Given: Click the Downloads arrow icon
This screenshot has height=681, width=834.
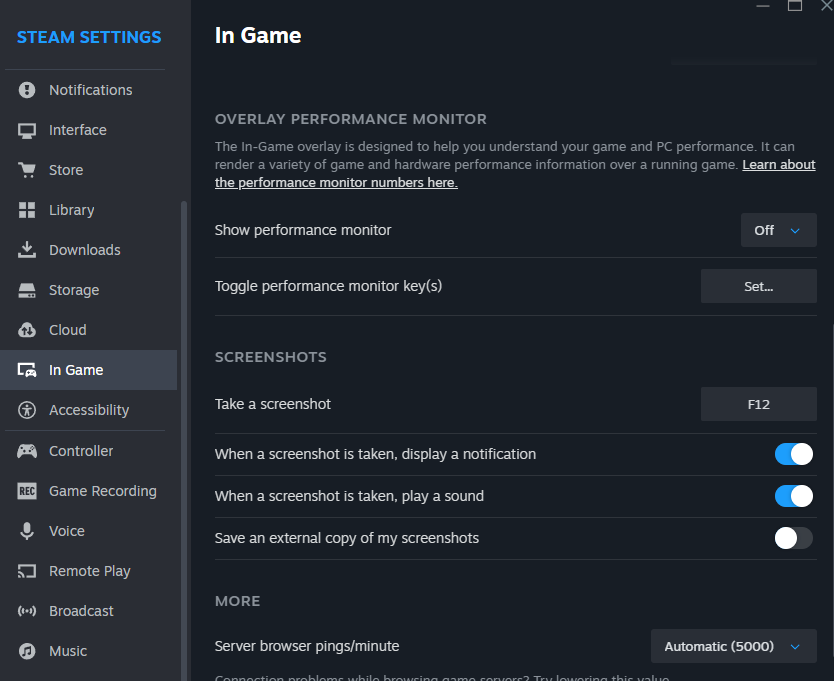Looking at the screenshot, I should coord(27,250).
